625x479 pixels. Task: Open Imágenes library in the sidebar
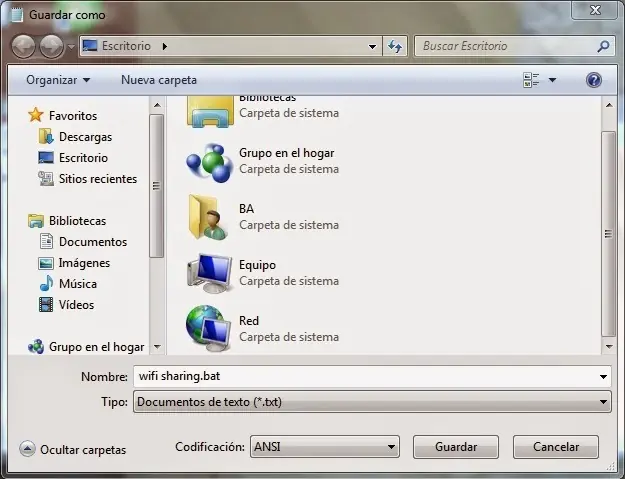(84, 263)
